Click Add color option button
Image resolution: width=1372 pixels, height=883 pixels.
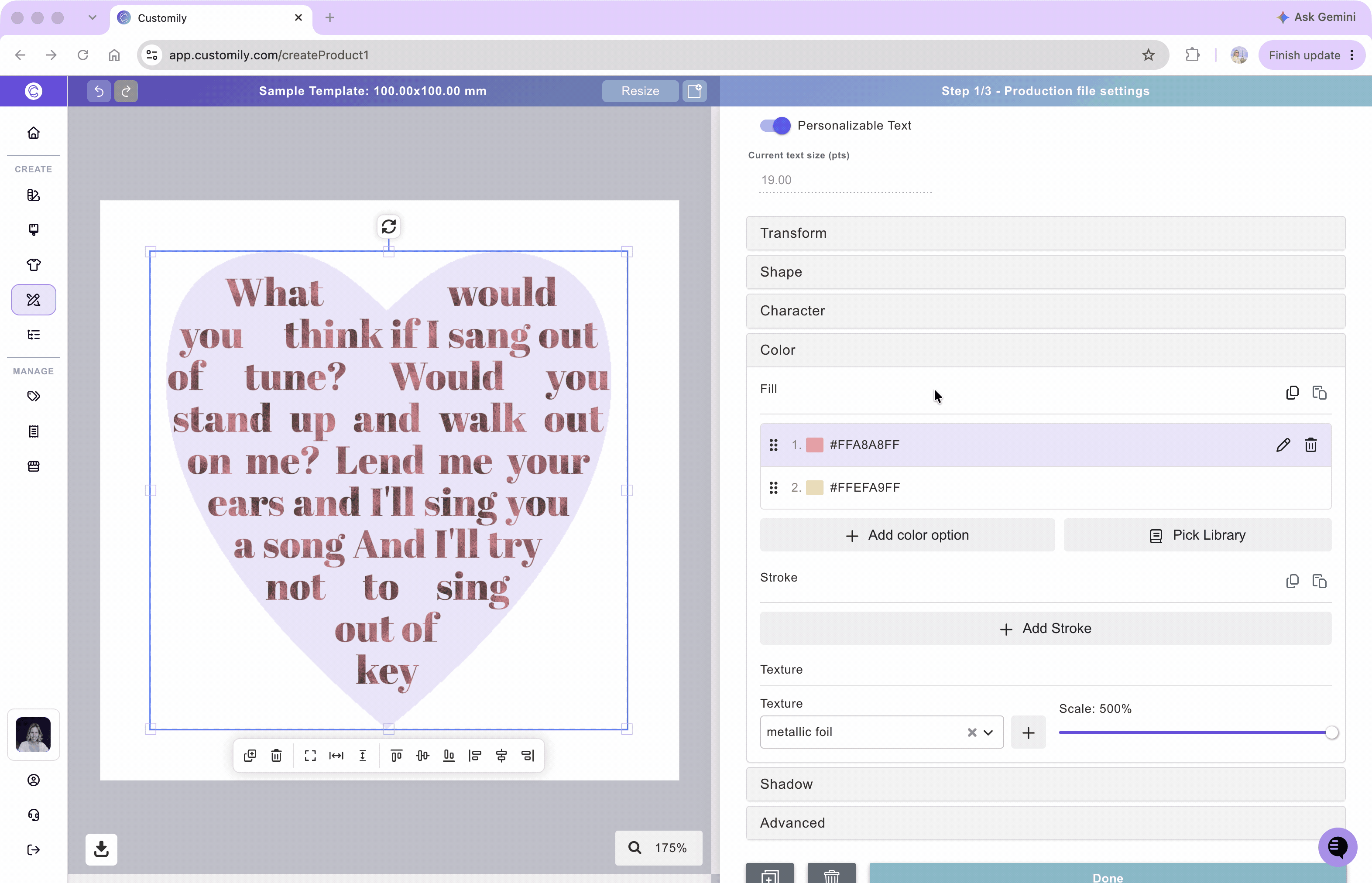[x=907, y=535]
